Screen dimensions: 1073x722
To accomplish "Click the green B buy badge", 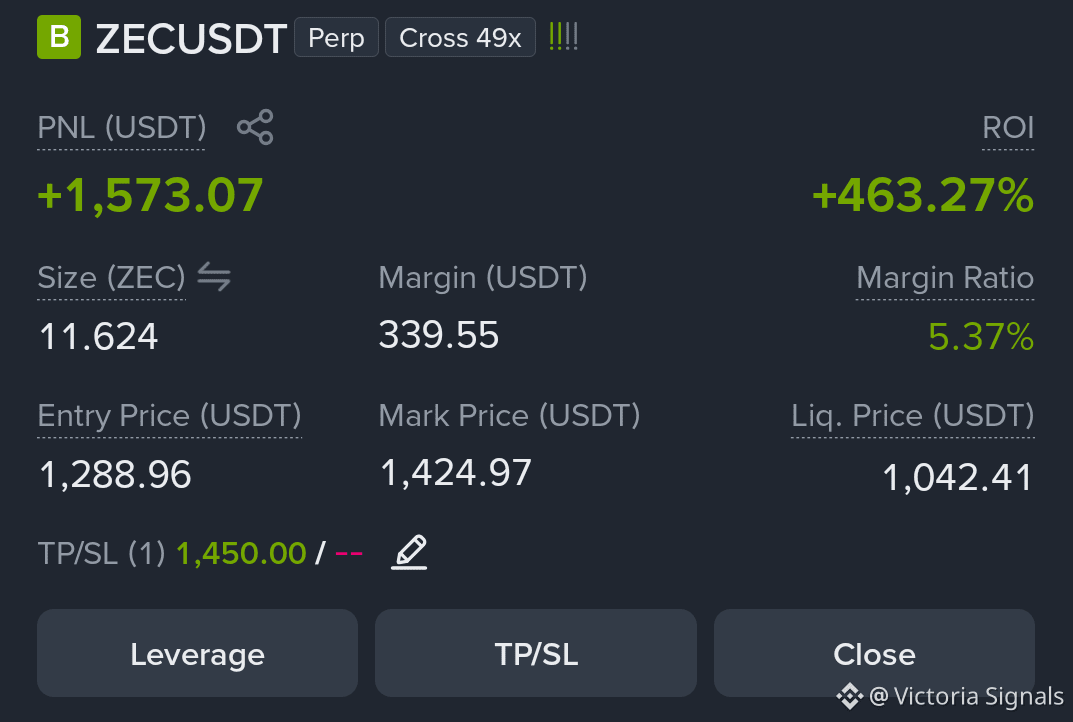I will coord(59,37).
